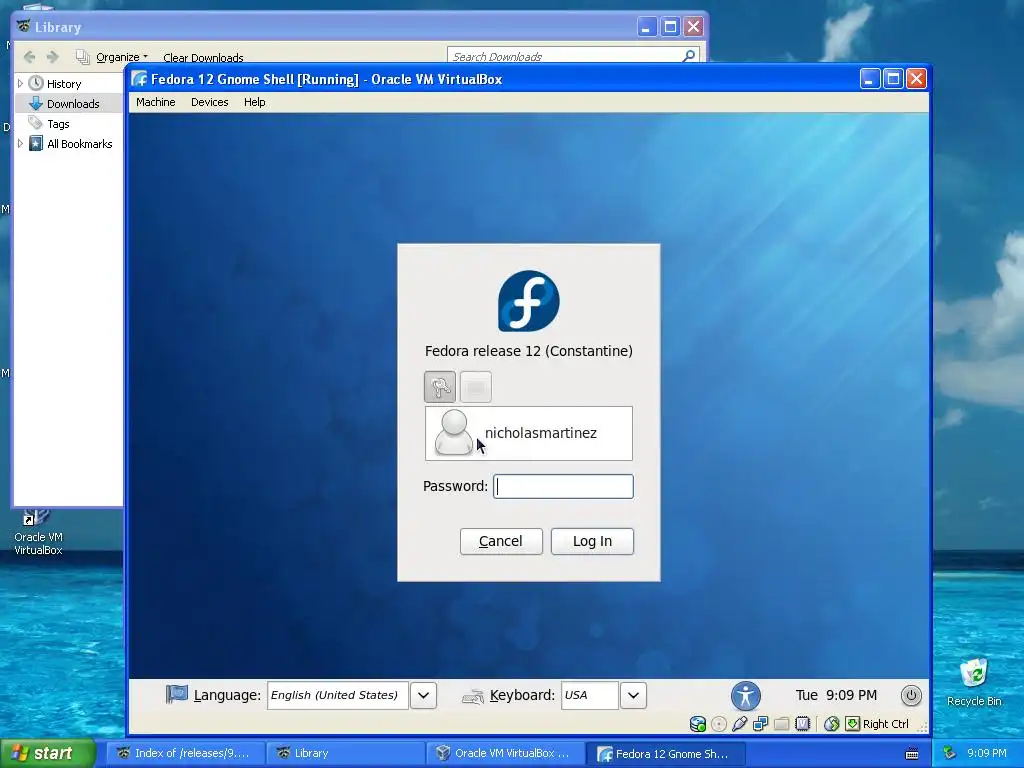
Task: Click the power shutdown button in Fedora panel
Action: (x=911, y=696)
